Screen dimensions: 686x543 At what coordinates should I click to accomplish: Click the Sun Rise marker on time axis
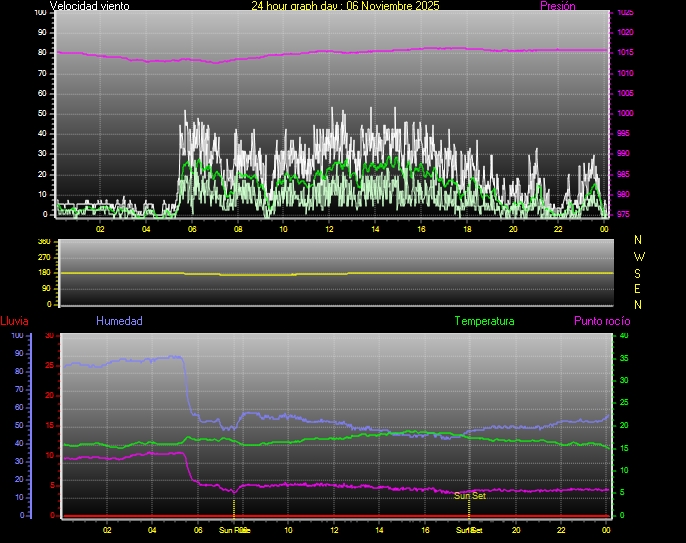point(234,530)
